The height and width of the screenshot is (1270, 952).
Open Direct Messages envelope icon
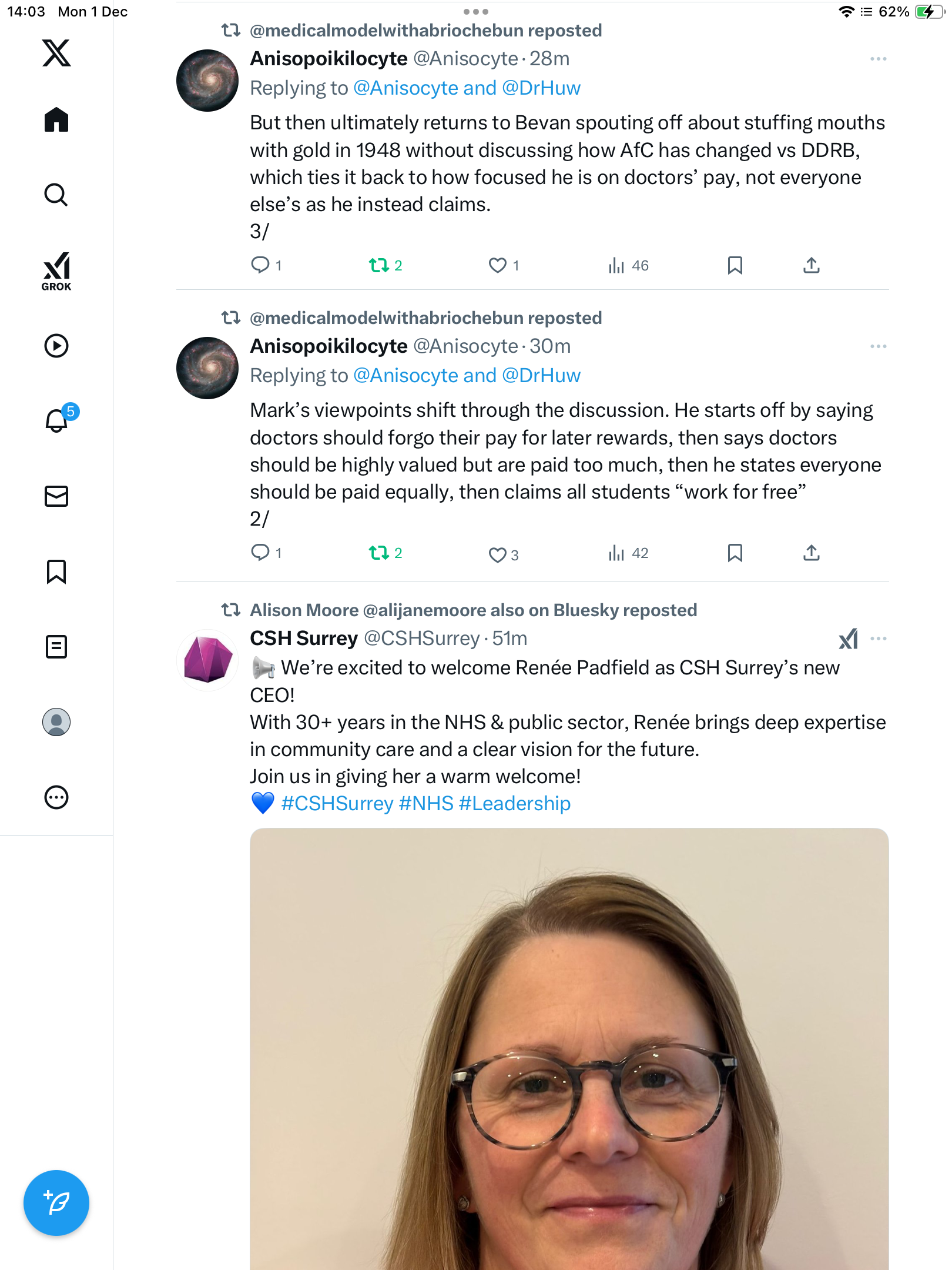click(56, 496)
